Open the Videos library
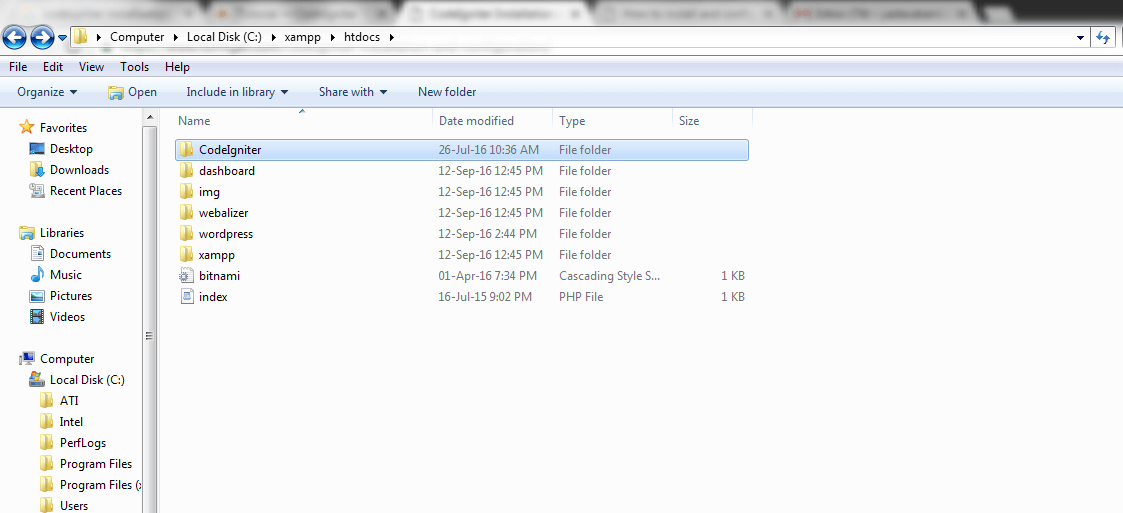 pyautogui.click(x=57, y=317)
